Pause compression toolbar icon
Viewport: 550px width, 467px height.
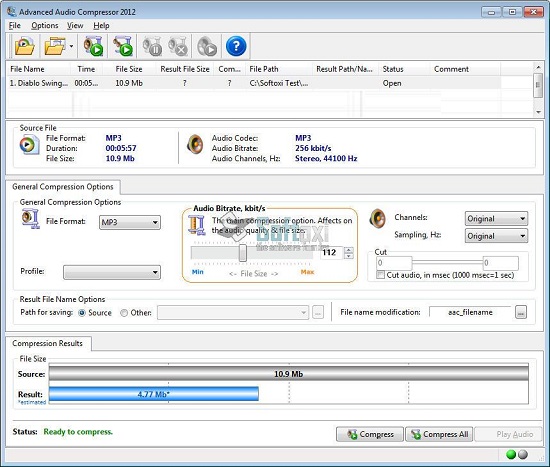pyautogui.click(x=152, y=46)
